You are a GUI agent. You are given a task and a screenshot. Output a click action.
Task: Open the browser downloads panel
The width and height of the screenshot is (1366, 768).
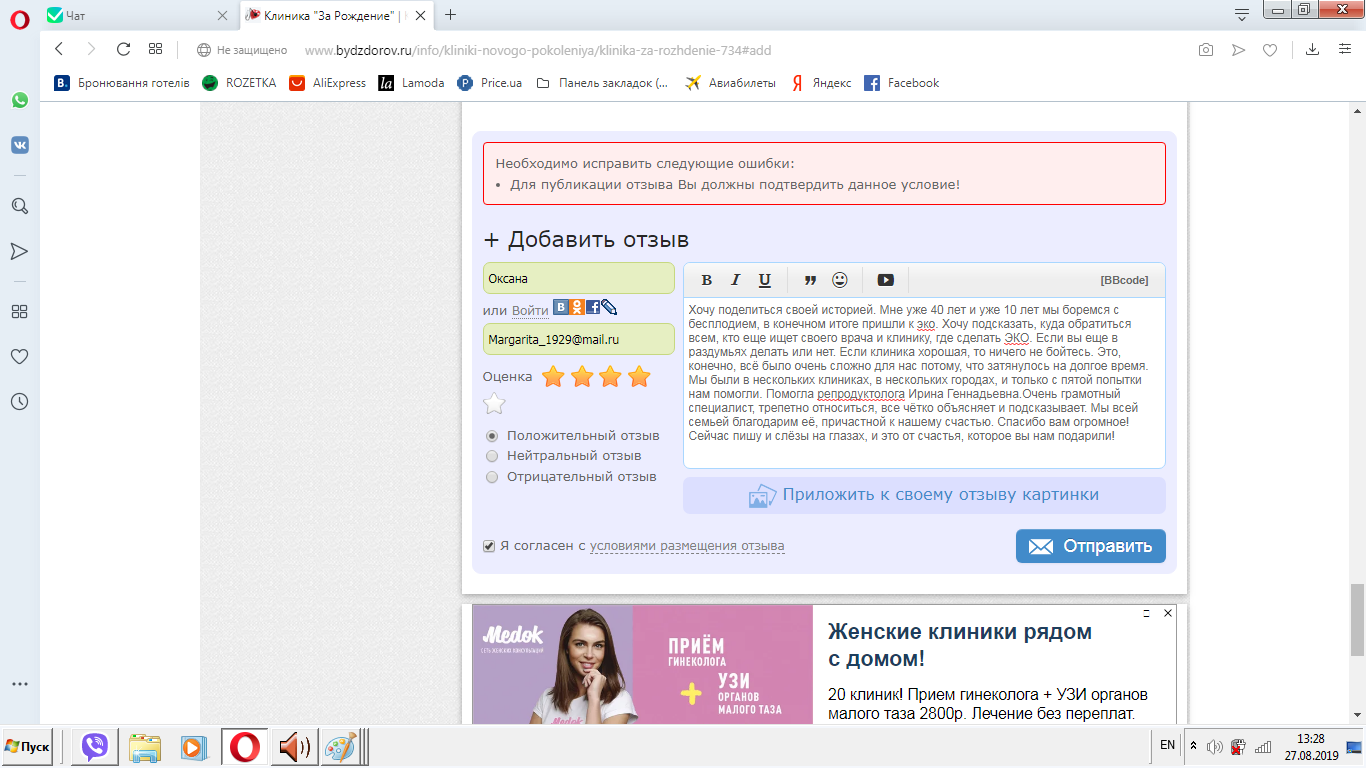[x=1313, y=50]
